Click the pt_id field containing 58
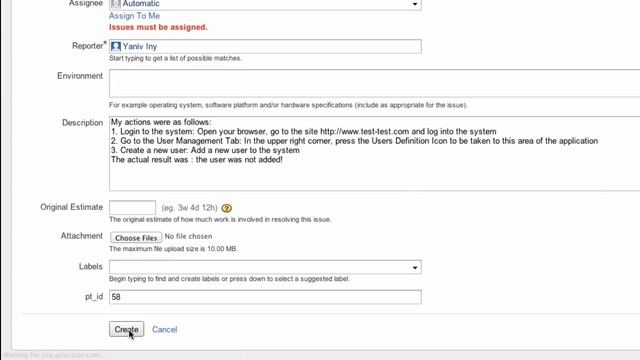640x360 pixels. [265, 297]
